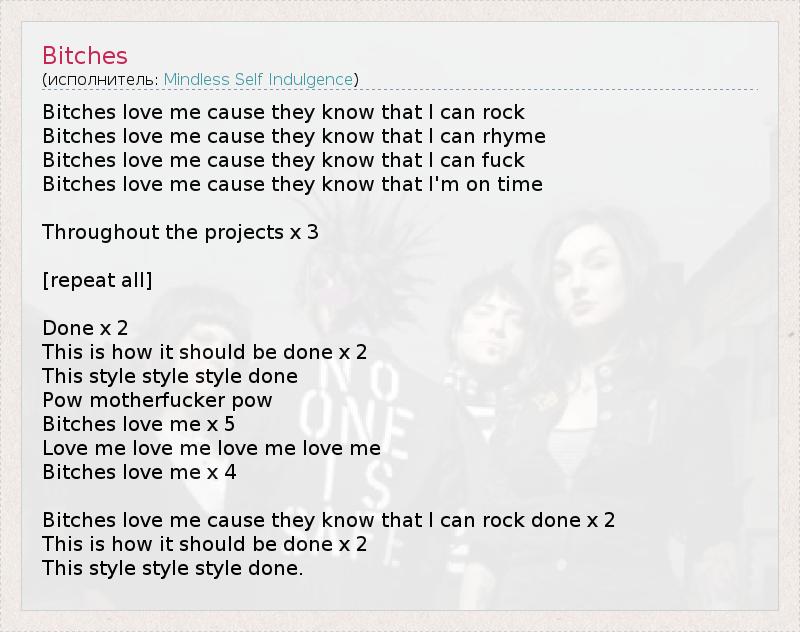Click the lyric line ending in on time

292,184
